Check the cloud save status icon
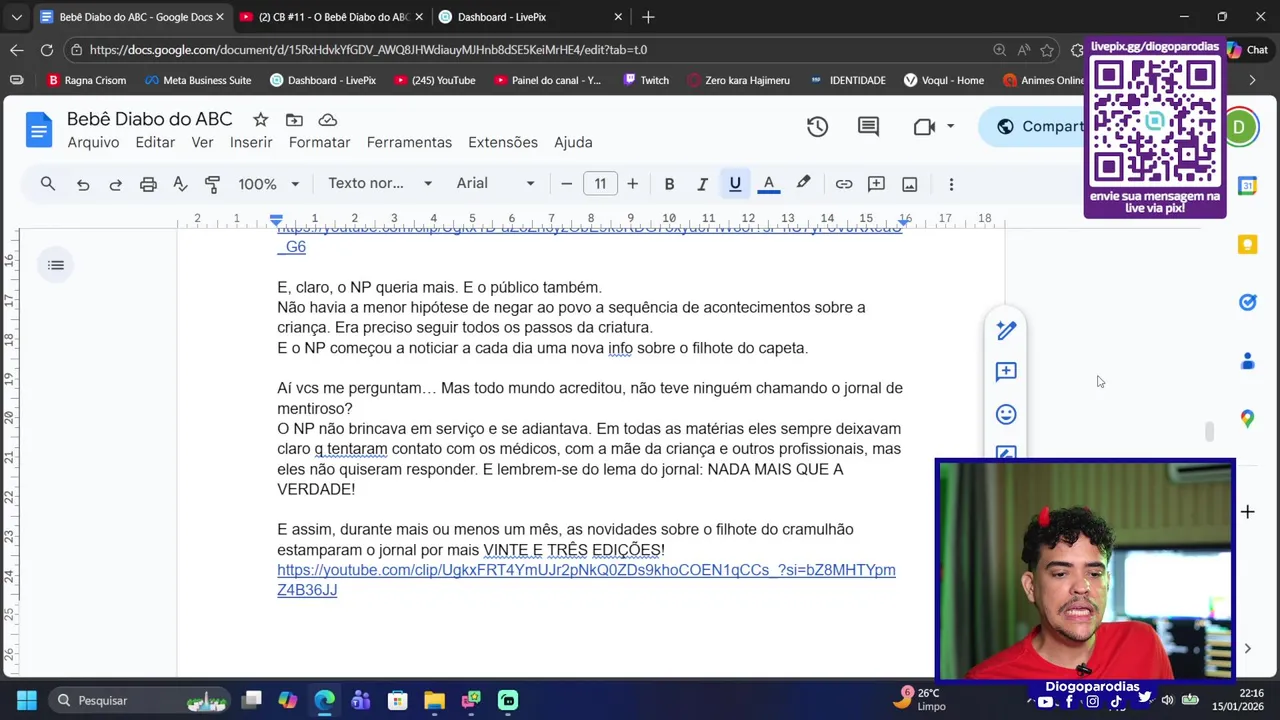The image size is (1280, 720). (x=326, y=120)
